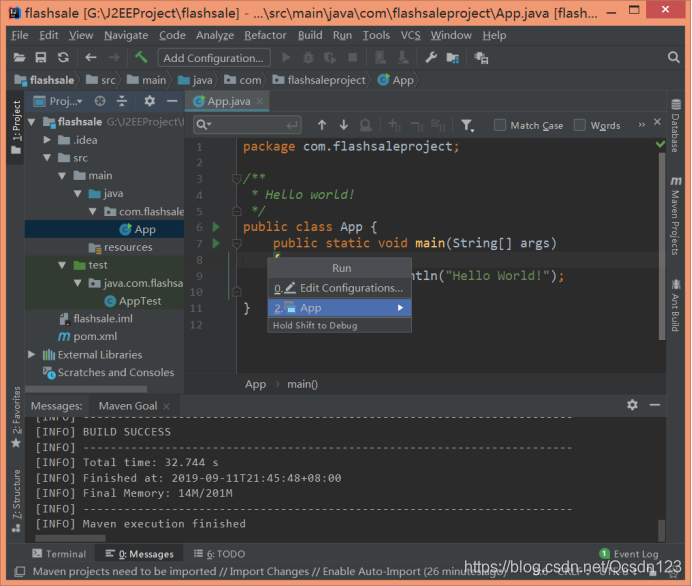This screenshot has height=586, width=692.
Task: Close the search bar
Action: point(657,122)
